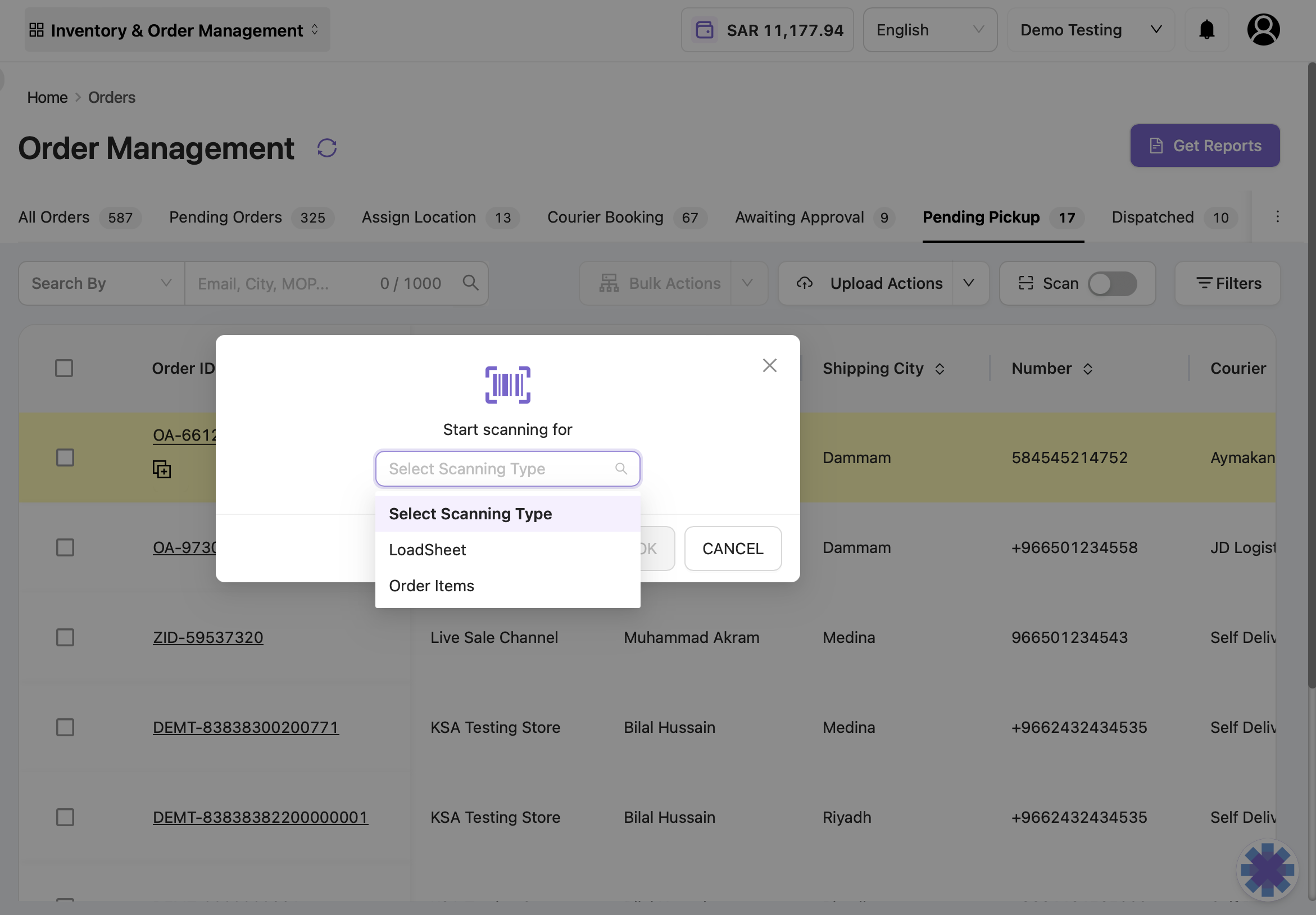Select Pending Pickup tab
1316x915 pixels.
pyautogui.click(x=1003, y=218)
